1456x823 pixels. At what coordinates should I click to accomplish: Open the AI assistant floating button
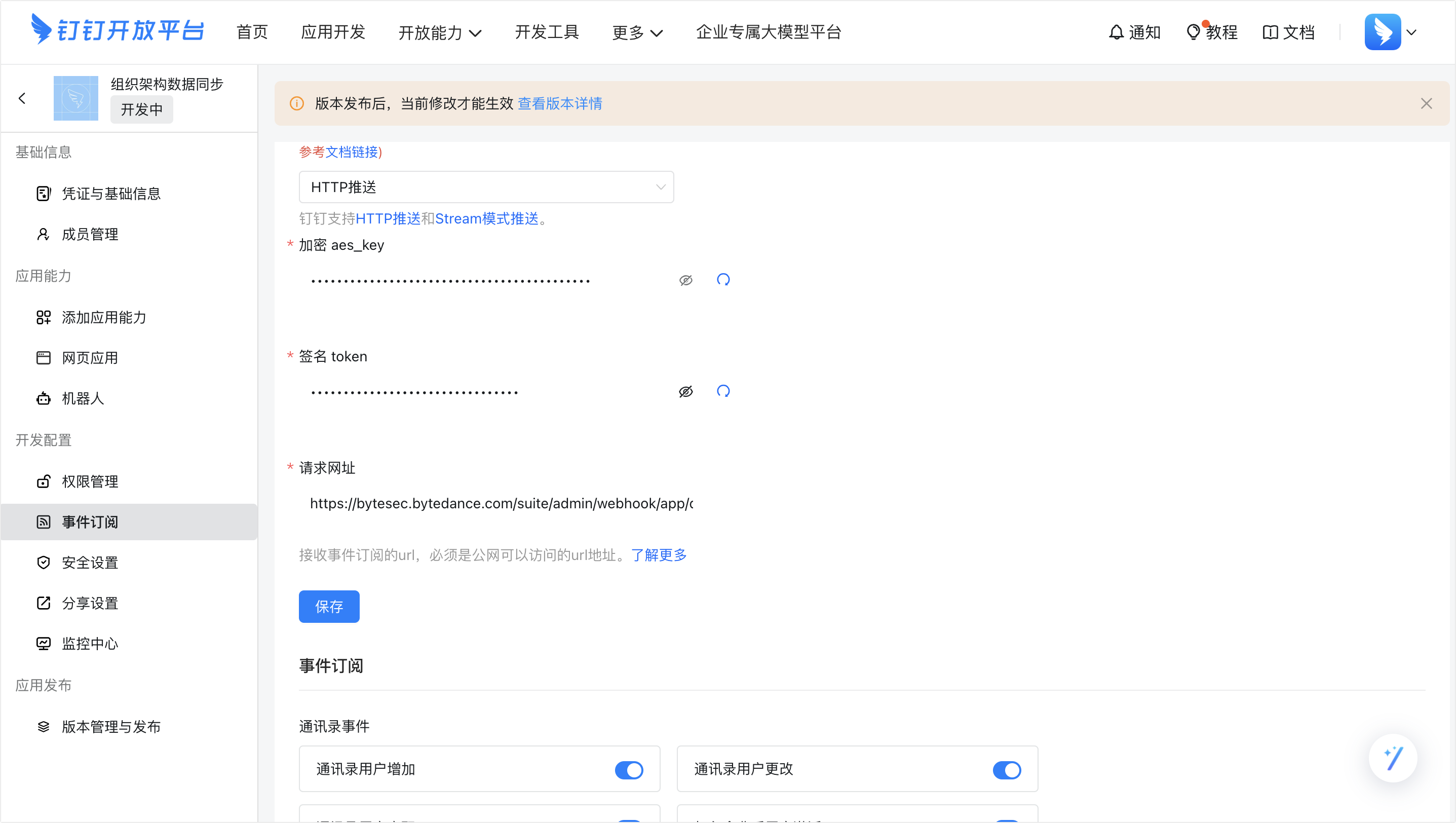tap(1393, 758)
